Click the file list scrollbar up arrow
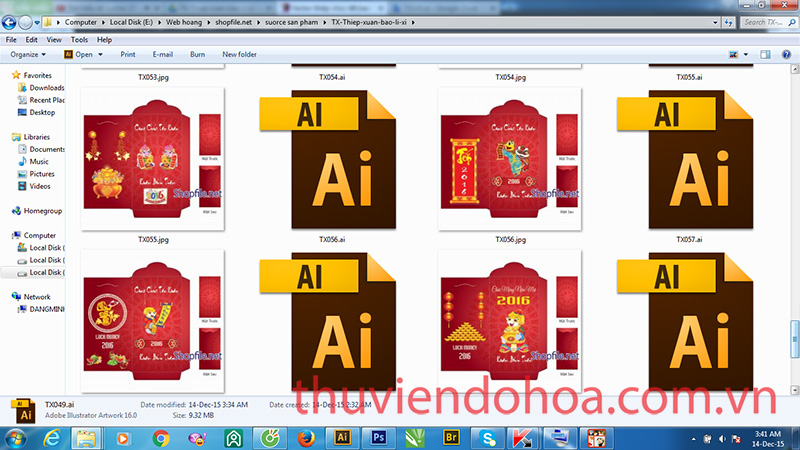Screen dimensions: 800x450 [x=795, y=69]
